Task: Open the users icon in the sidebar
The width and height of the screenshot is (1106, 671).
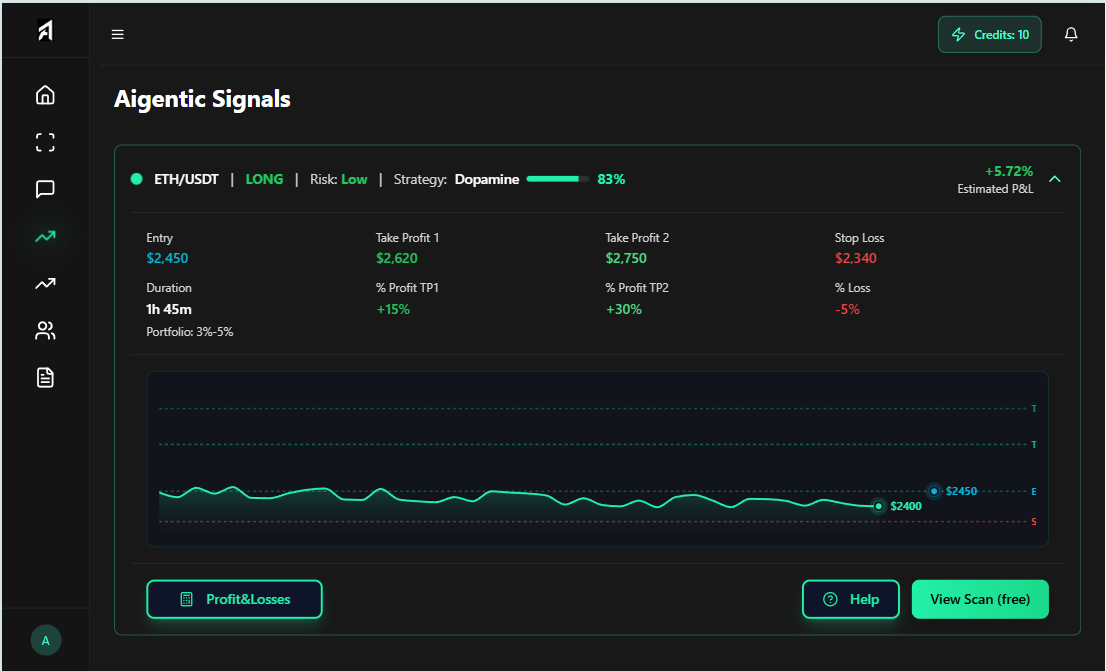Action: click(45, 330)
